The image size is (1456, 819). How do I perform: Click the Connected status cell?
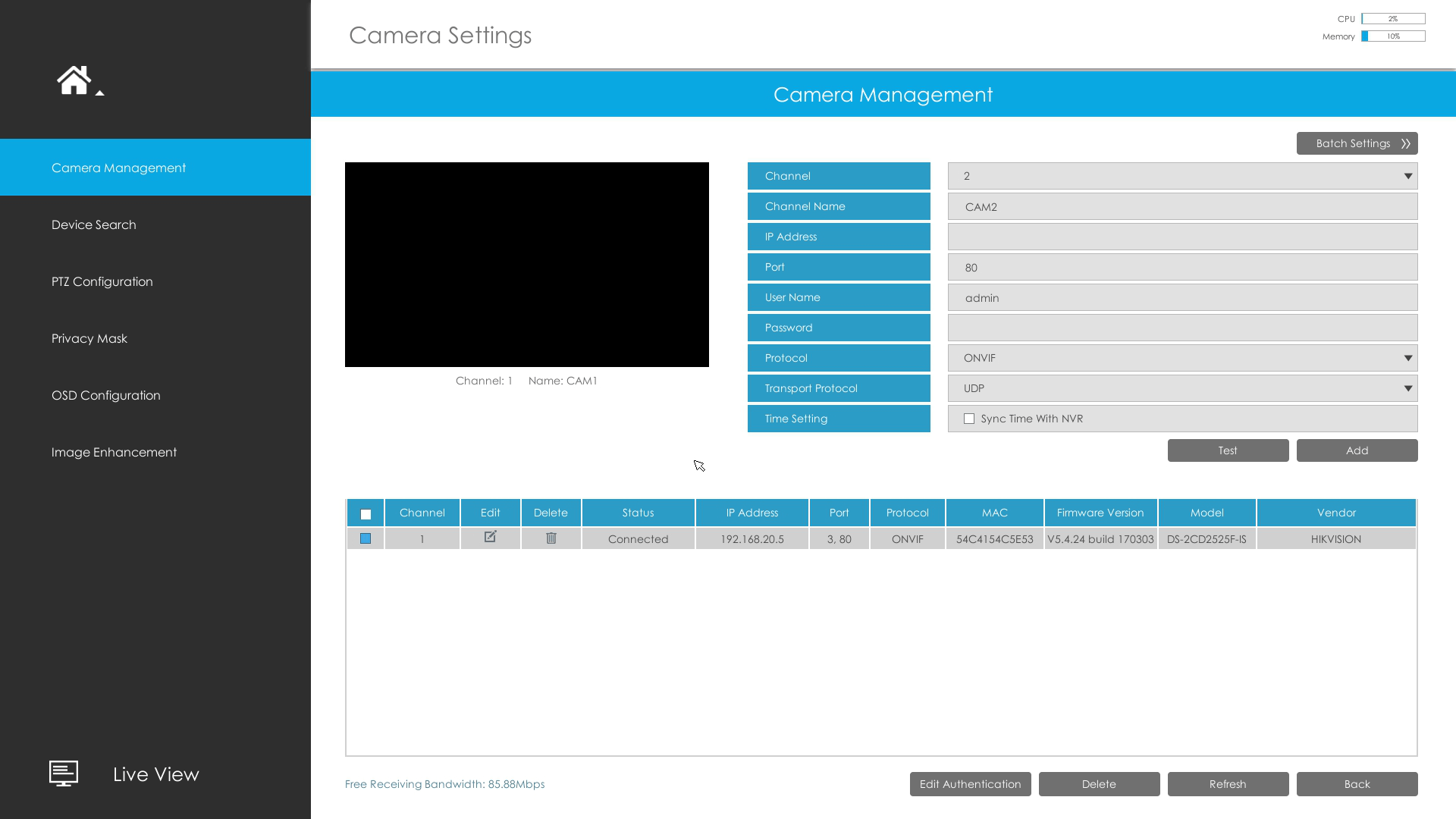point(638,539)
